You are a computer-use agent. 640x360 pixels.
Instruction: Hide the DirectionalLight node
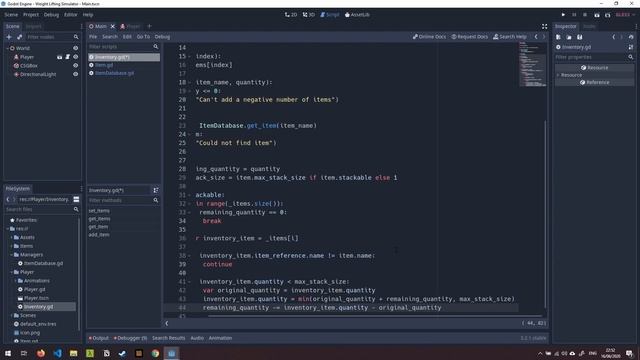tap(76, 74)
